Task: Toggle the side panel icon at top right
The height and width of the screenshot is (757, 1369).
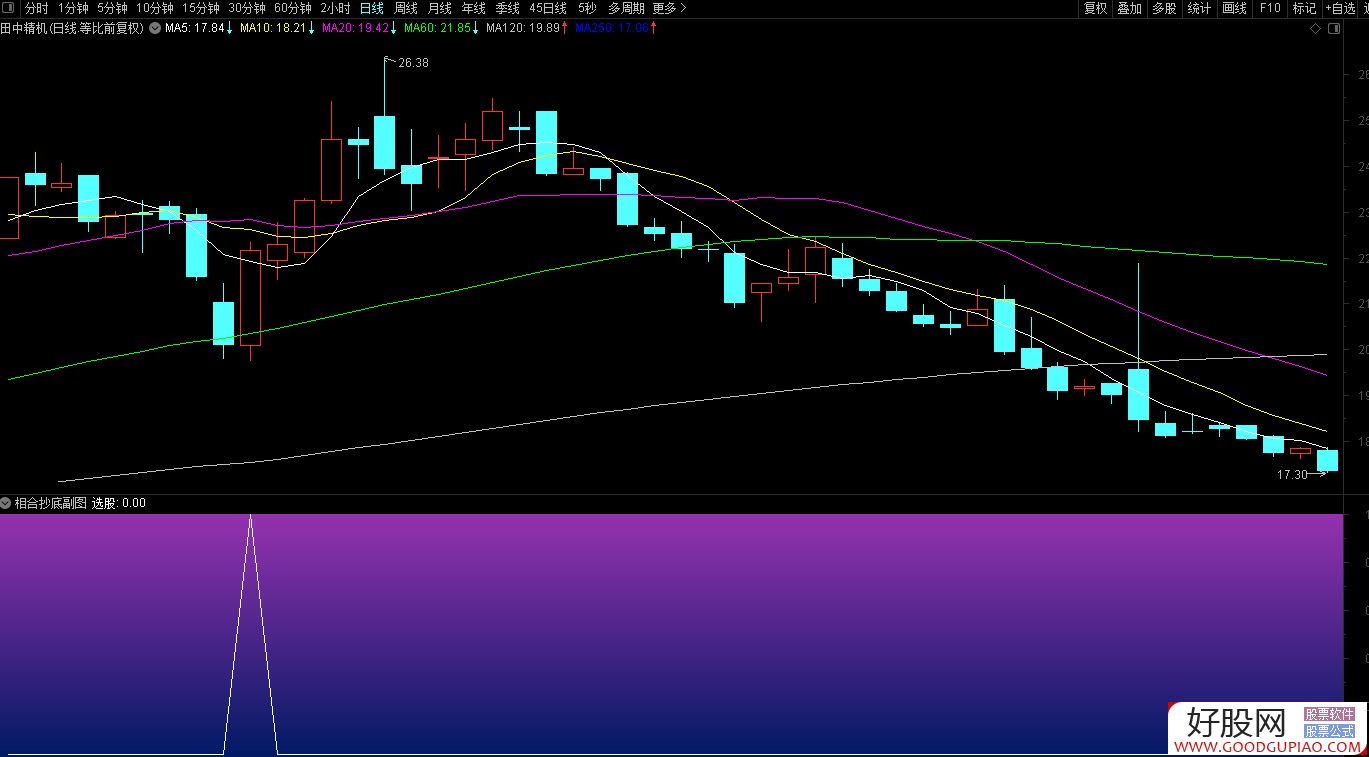Action: pyautogui.click(x=1332, y=29)
